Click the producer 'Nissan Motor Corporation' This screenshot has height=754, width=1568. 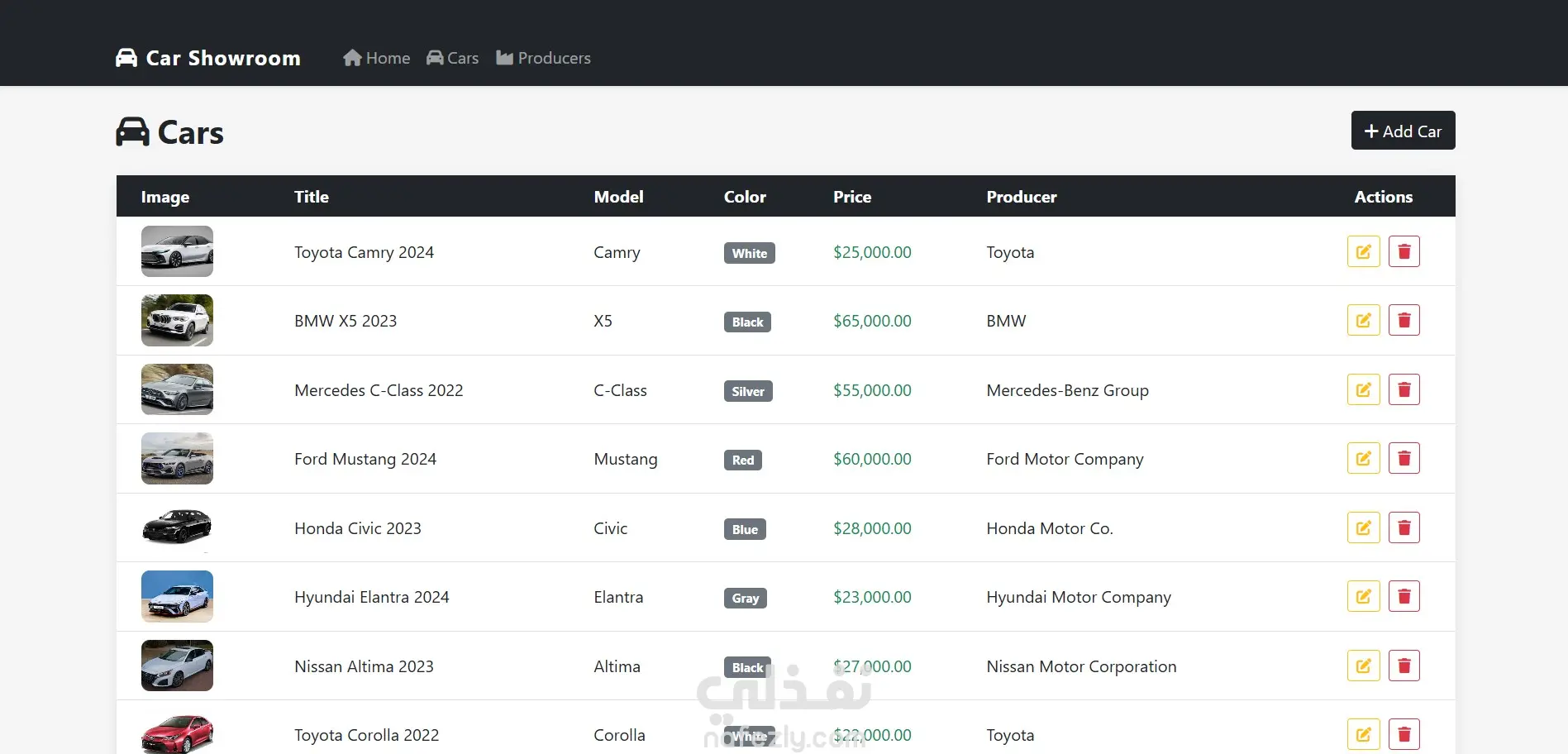click(1081, 666)
